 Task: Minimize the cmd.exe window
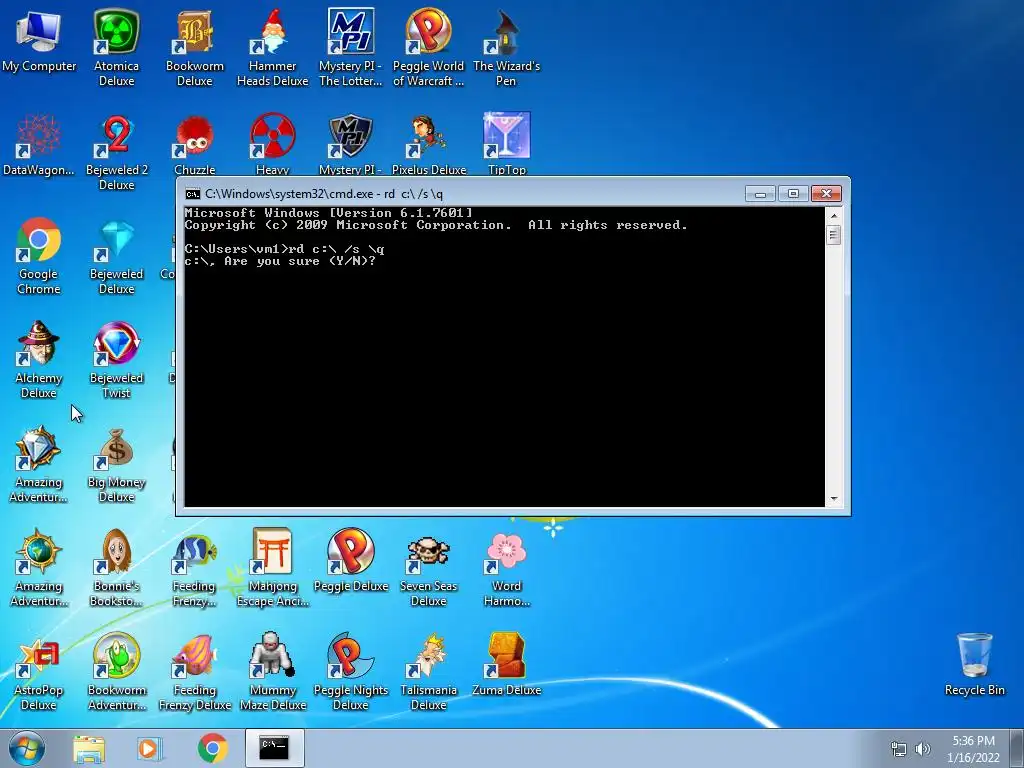760,194
